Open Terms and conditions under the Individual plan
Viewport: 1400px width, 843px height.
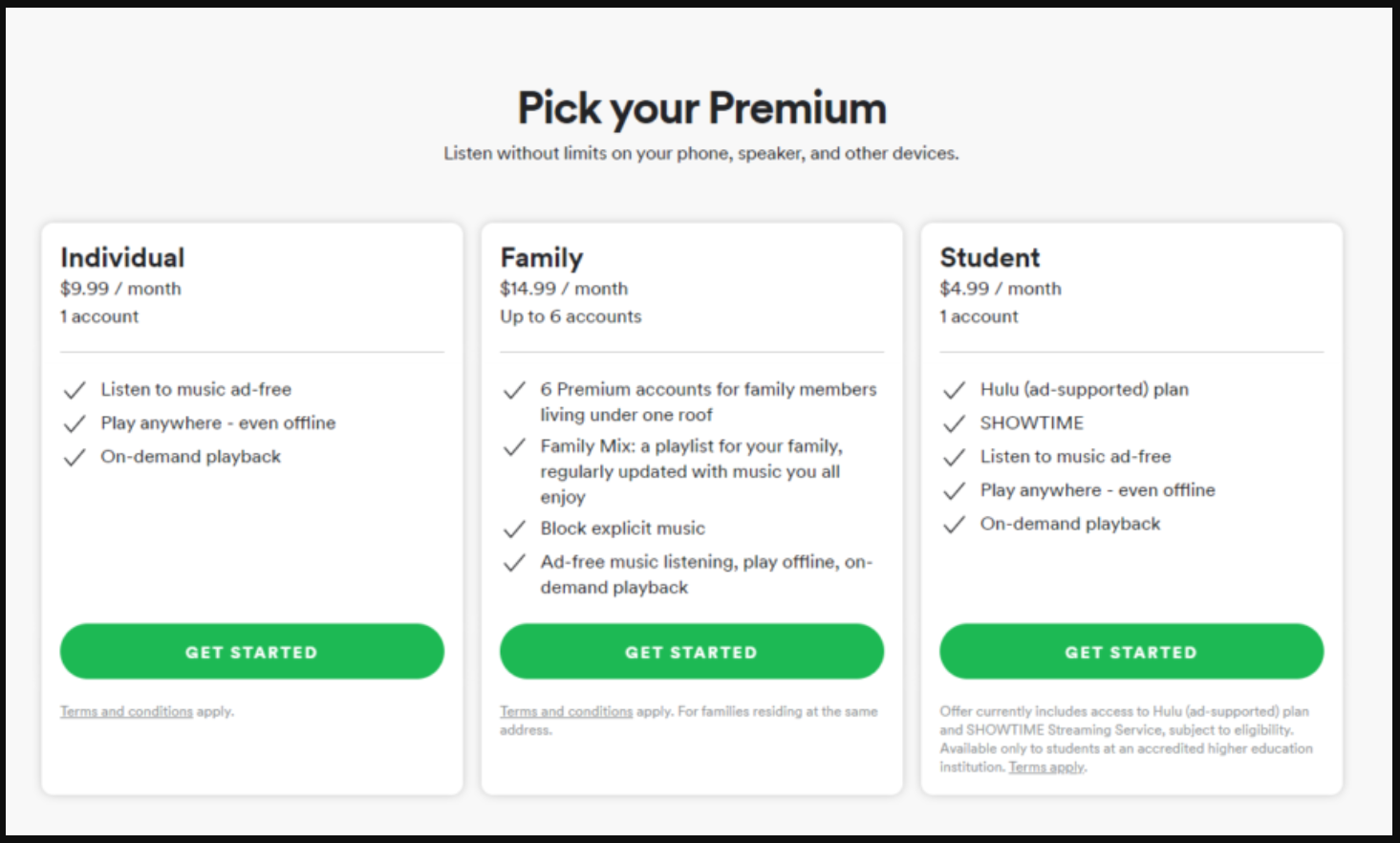[126, 711]
